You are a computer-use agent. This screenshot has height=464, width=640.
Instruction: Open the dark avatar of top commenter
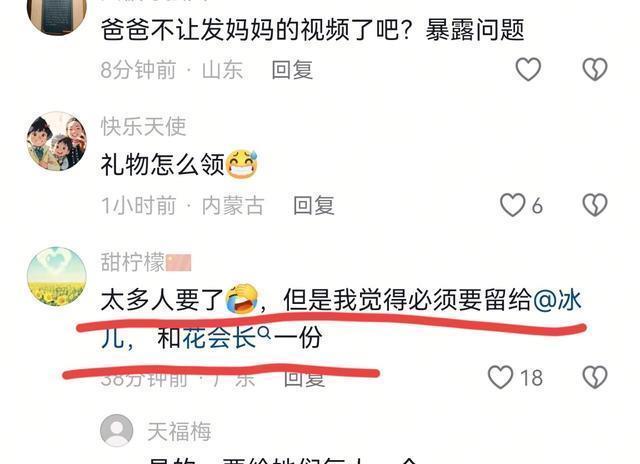[57, 16]
